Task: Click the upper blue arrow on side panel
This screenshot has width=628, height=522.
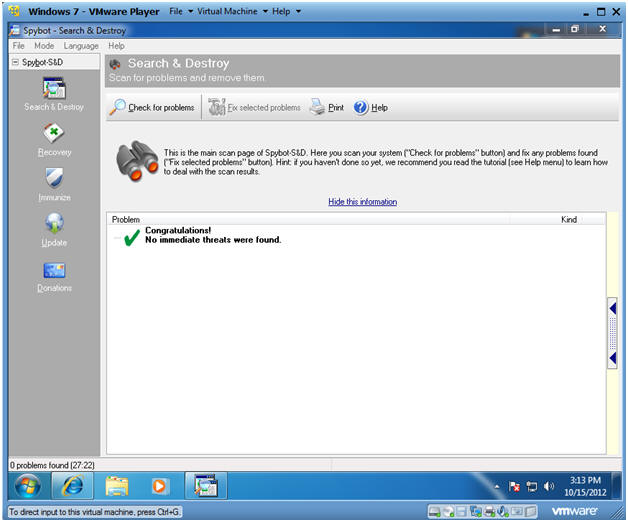Action: [612, 308]
